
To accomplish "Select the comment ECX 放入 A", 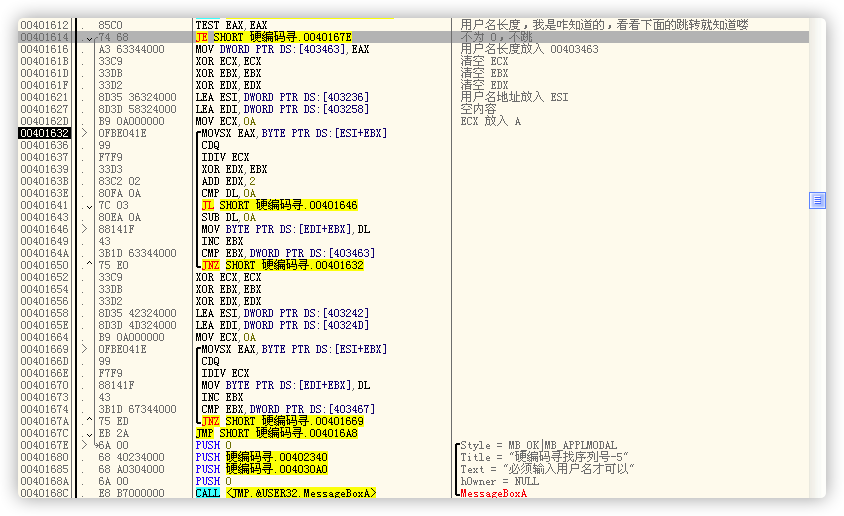I will [x=490, y=121].
